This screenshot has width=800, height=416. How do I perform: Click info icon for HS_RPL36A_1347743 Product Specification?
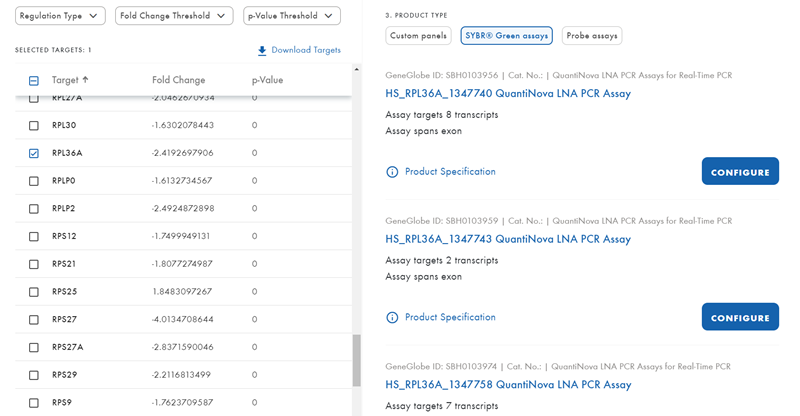click(392, 317)
